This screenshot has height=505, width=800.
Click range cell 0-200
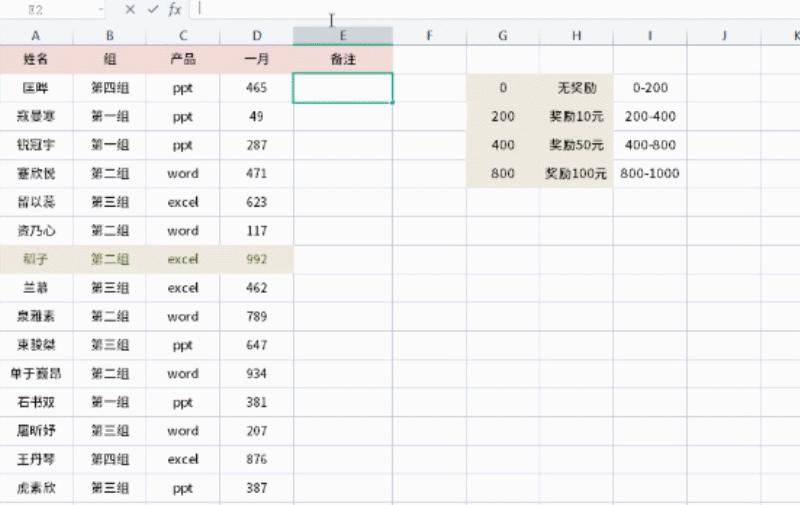[x=650, y=88]
